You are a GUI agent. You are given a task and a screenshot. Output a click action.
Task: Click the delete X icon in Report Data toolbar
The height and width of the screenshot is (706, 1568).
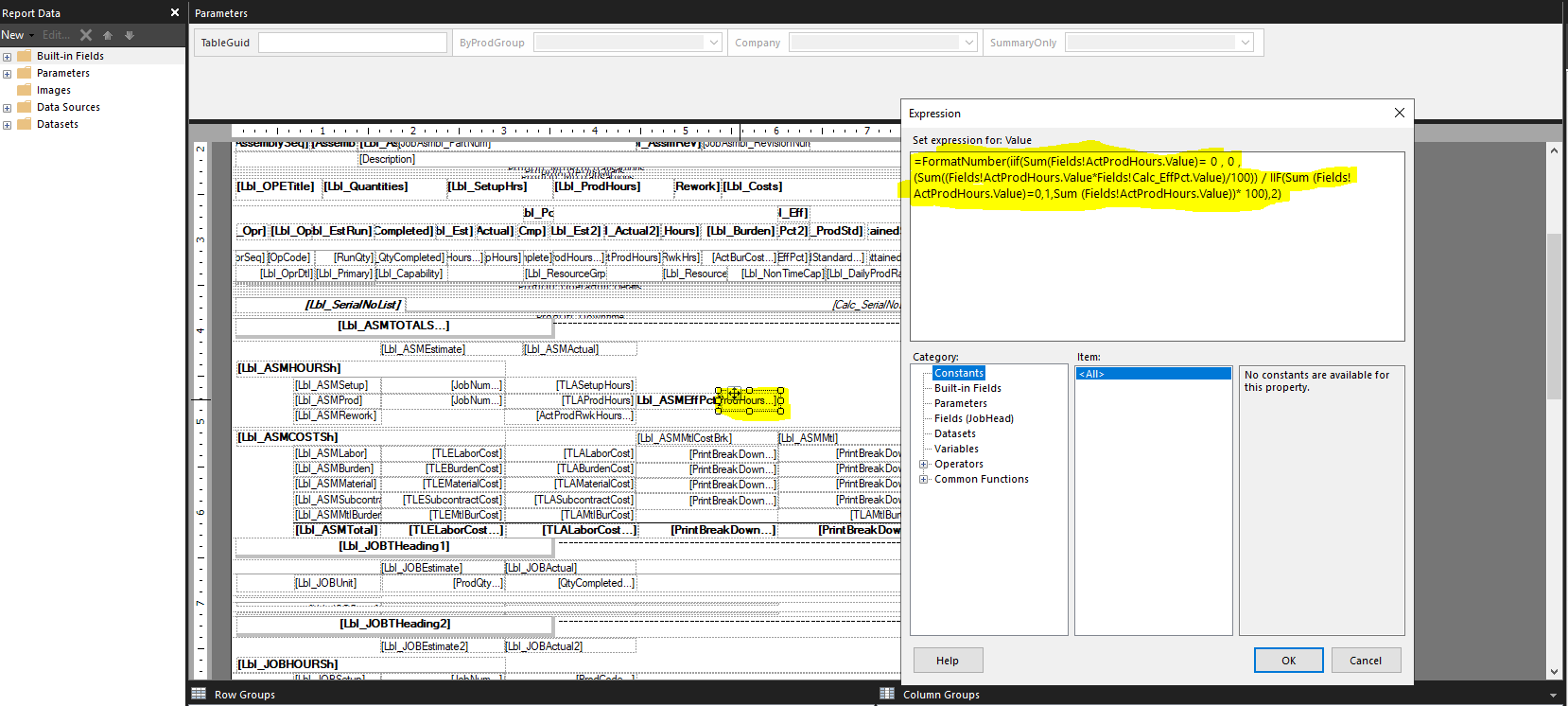86,35
